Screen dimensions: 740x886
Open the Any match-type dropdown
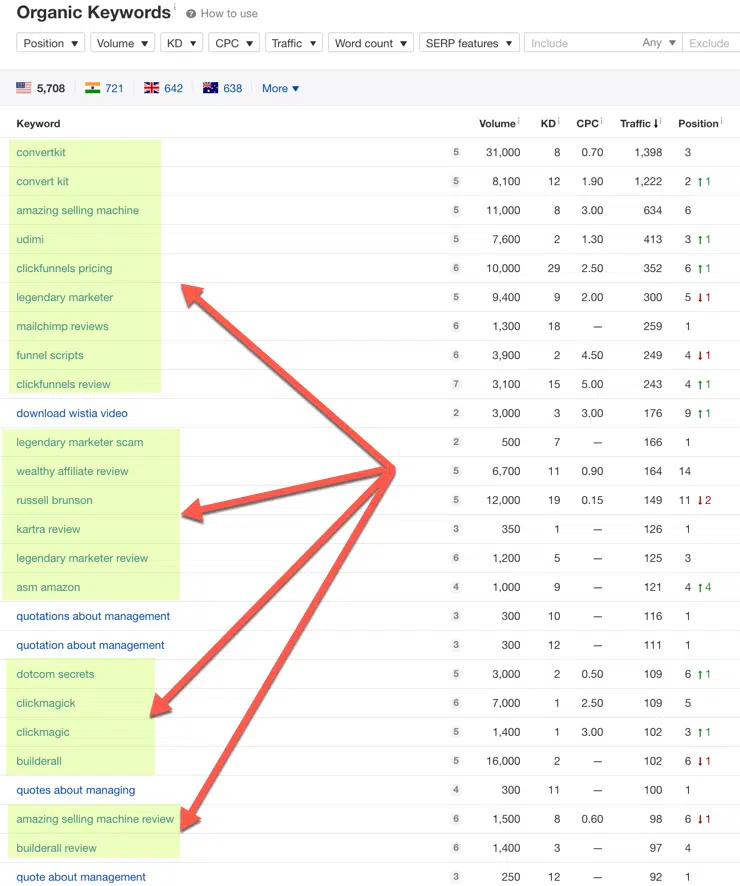tap(659, 43)
